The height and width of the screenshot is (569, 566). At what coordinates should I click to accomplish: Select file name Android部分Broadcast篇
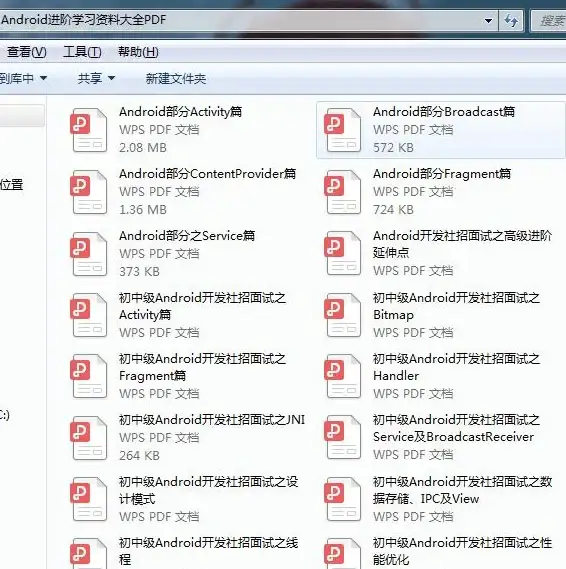pyautogui.click(x=444, y=112)
